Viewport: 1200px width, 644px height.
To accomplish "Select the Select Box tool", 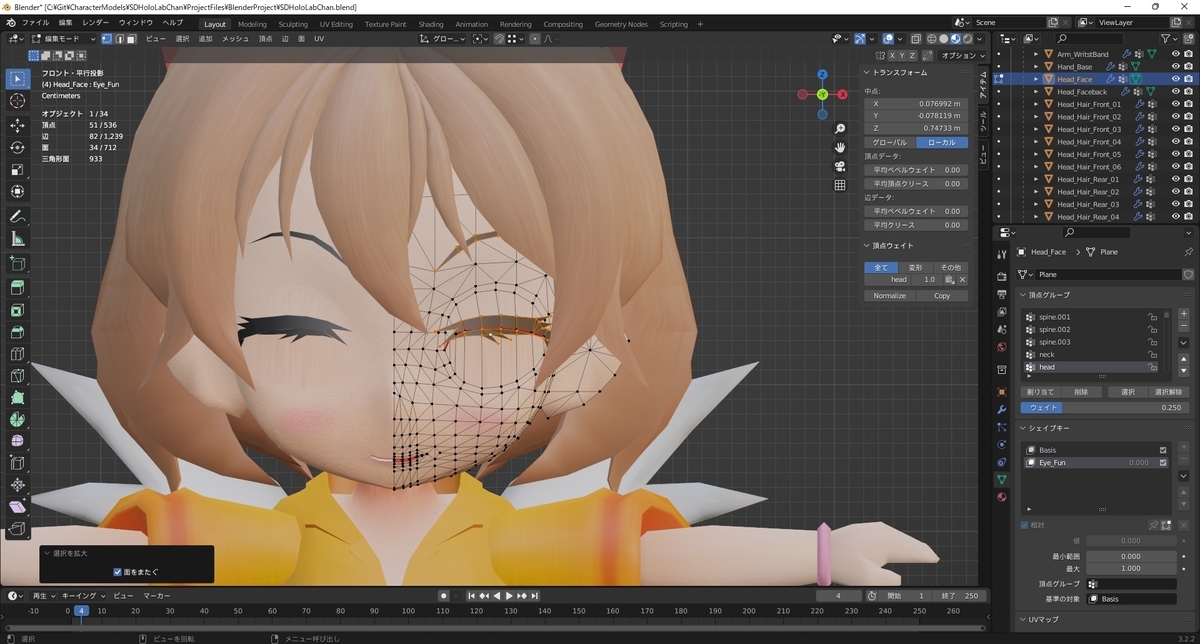I will [17, 79].
